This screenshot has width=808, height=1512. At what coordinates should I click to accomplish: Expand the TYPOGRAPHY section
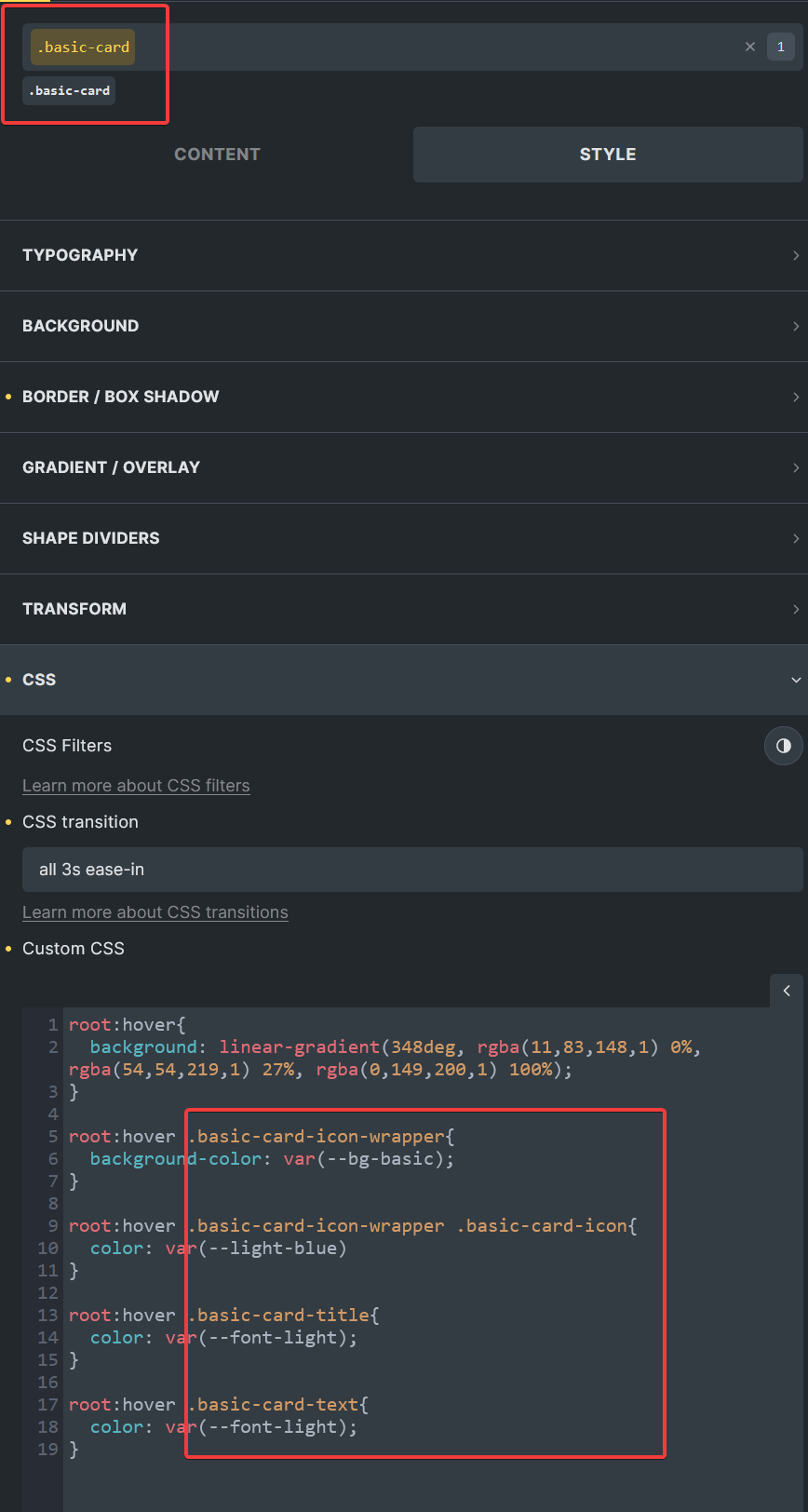404,255
